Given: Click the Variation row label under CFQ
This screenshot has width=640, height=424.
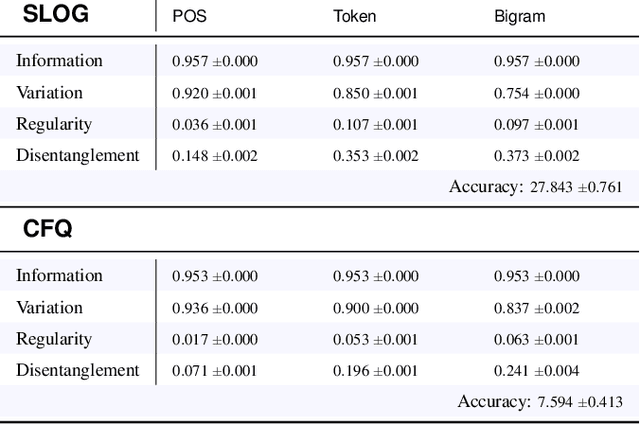Looking at the screenshot, I should click(49, 308).
